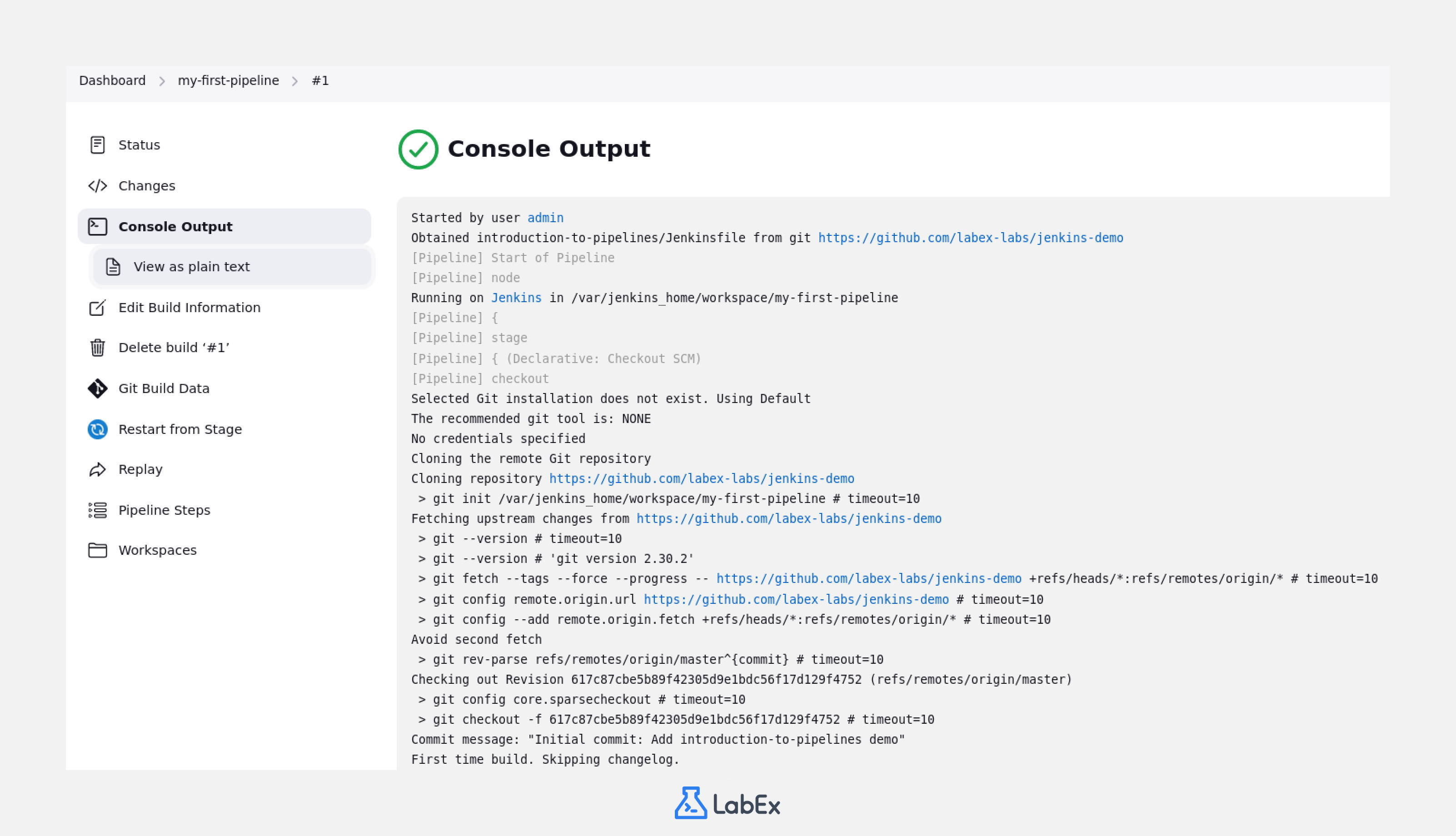The height and width of the screenshot is (836, 1456).
Task: Open the chevron after Dashboard breadcrumb
Action: click(163, 80)
